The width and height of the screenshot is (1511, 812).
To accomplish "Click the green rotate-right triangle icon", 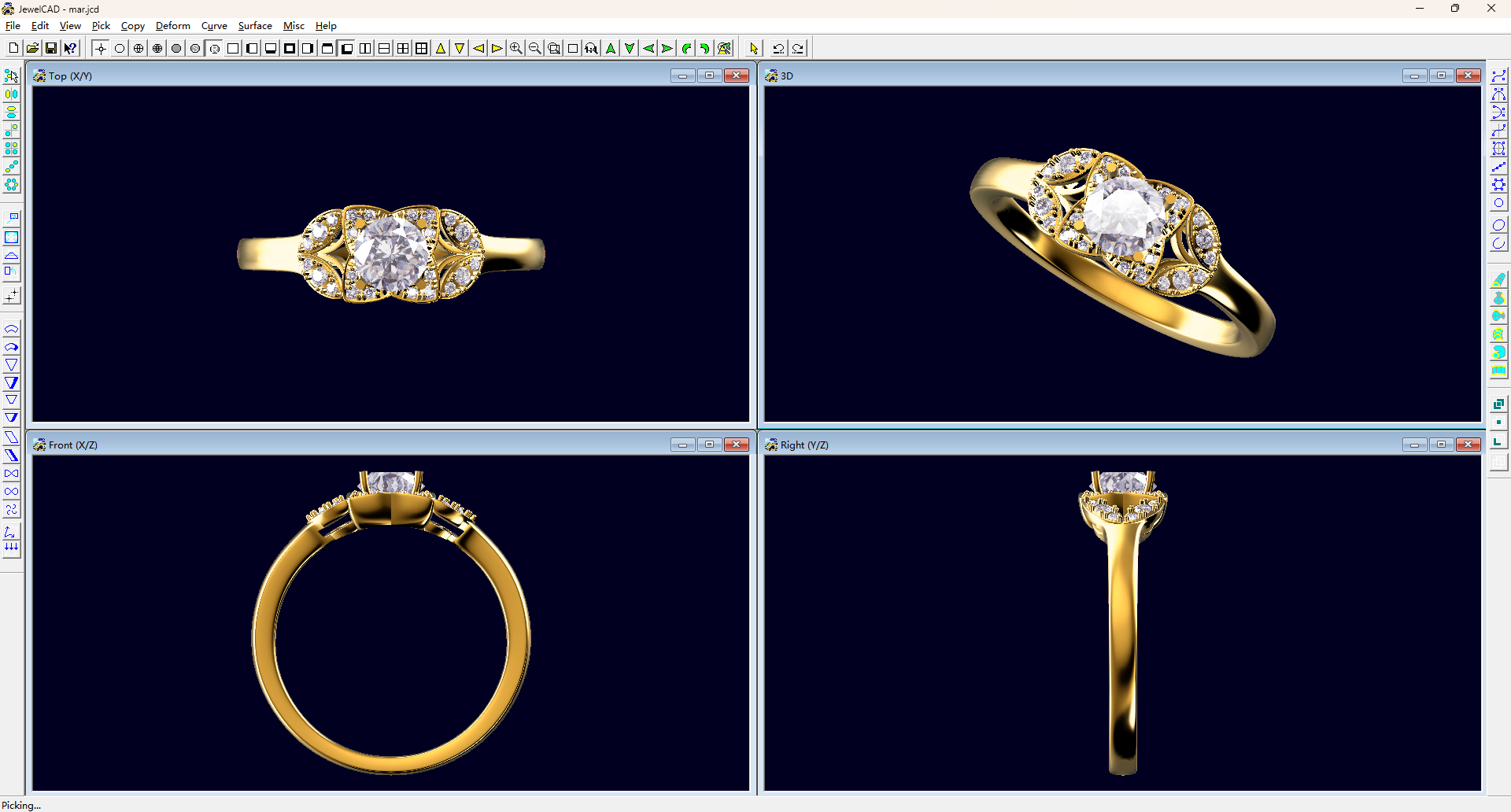I will coord(667,48).
